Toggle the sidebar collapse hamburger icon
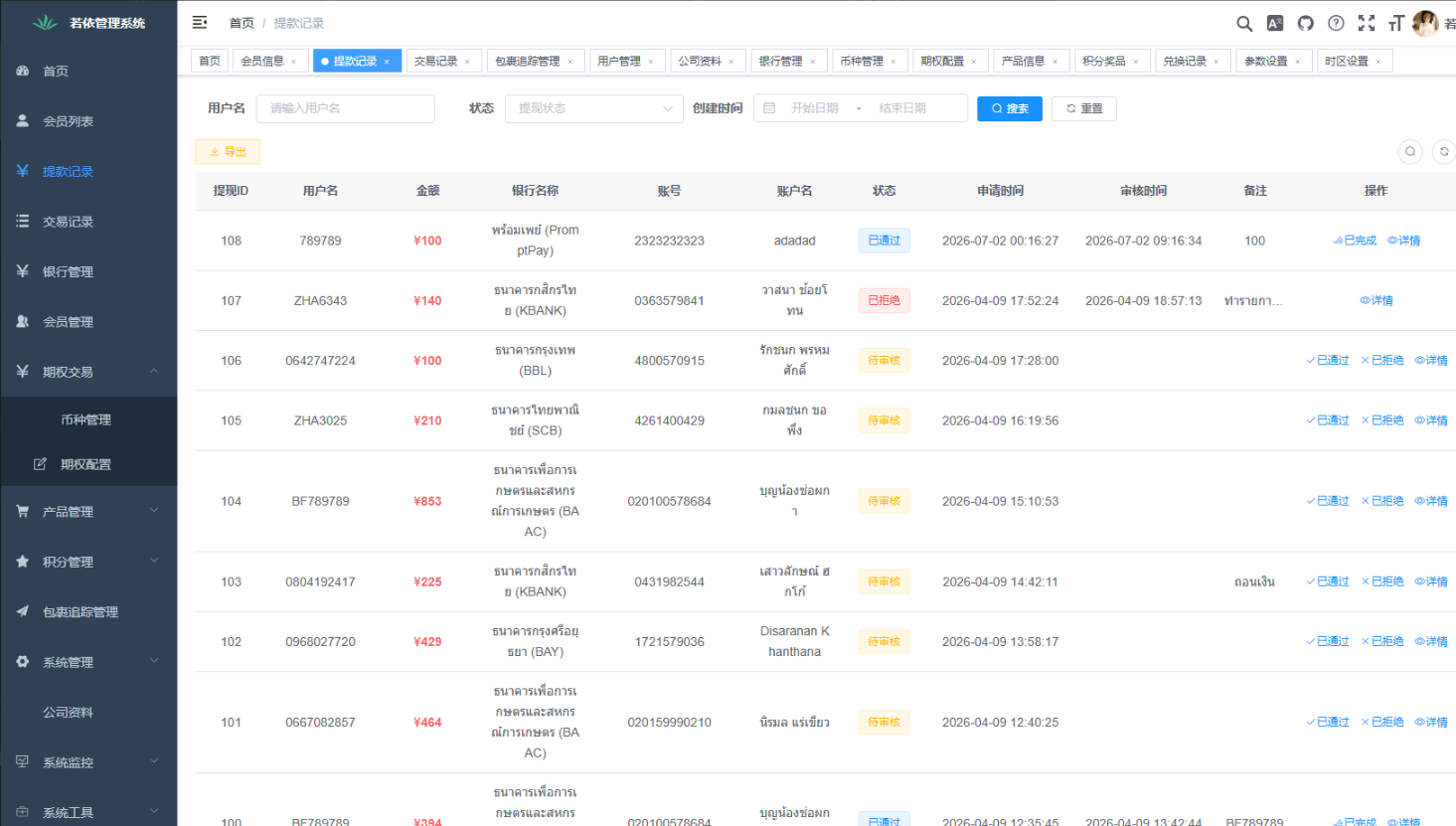The width and height of the screenshot is (1456, 826). click(x=200, y=22)
